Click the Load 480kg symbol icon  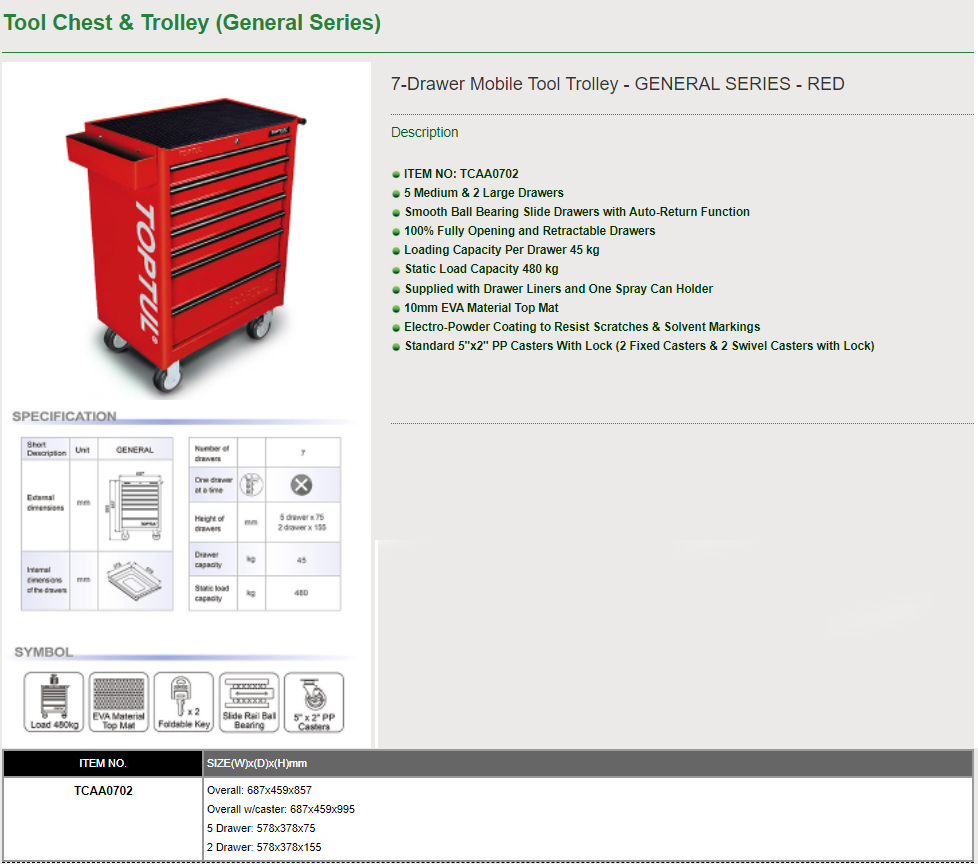point(54,701)
